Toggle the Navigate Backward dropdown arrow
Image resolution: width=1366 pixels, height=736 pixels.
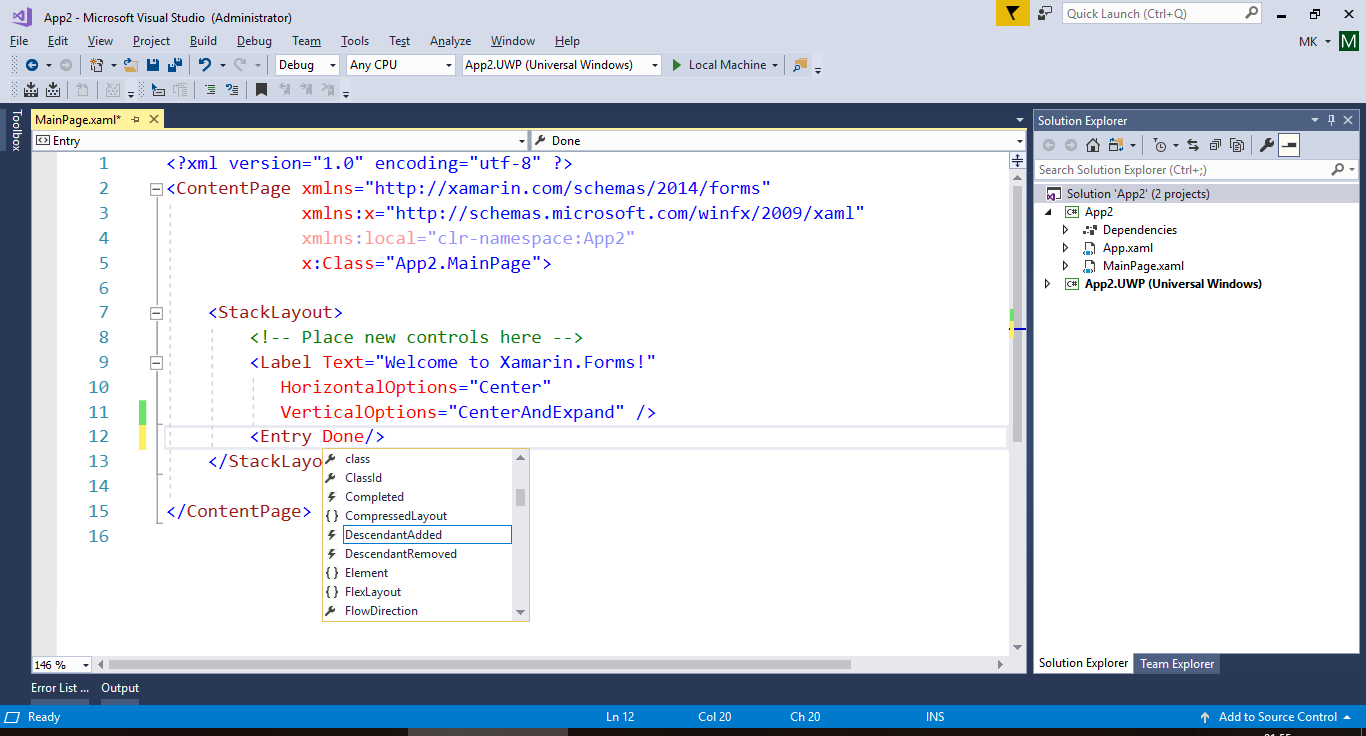point(48,64)
